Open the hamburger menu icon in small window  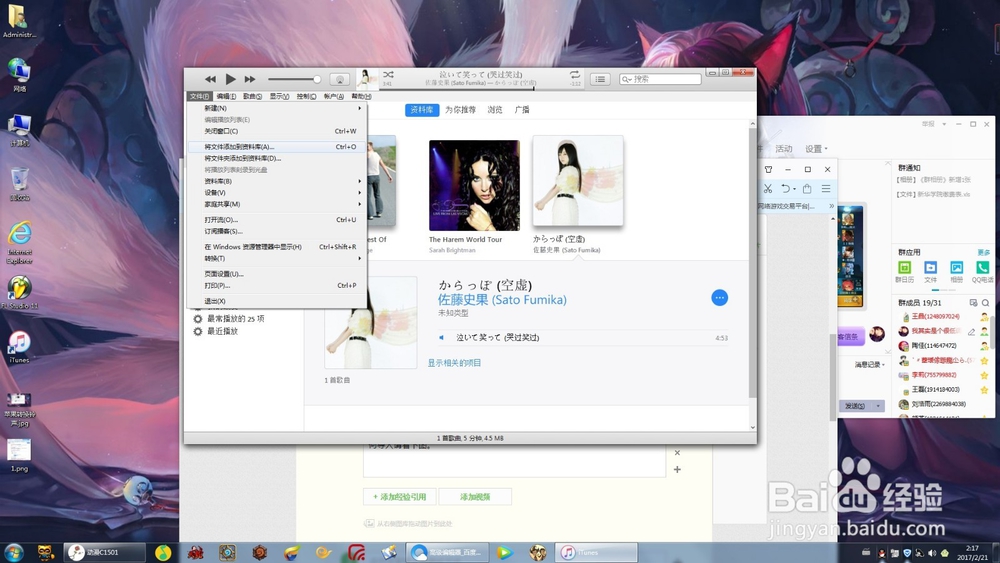coord(826,189)
